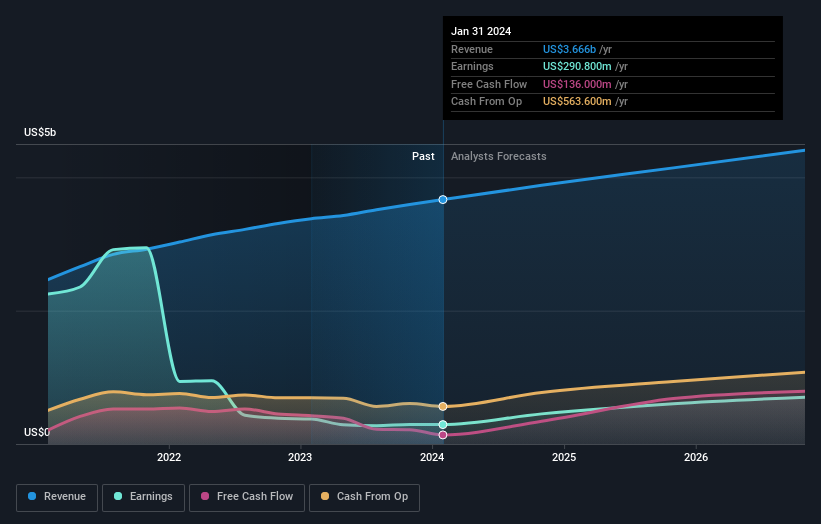The image size is (821, 524).
Task: Toggle the Revenue legend button
Action: click(x=57, y=497)
